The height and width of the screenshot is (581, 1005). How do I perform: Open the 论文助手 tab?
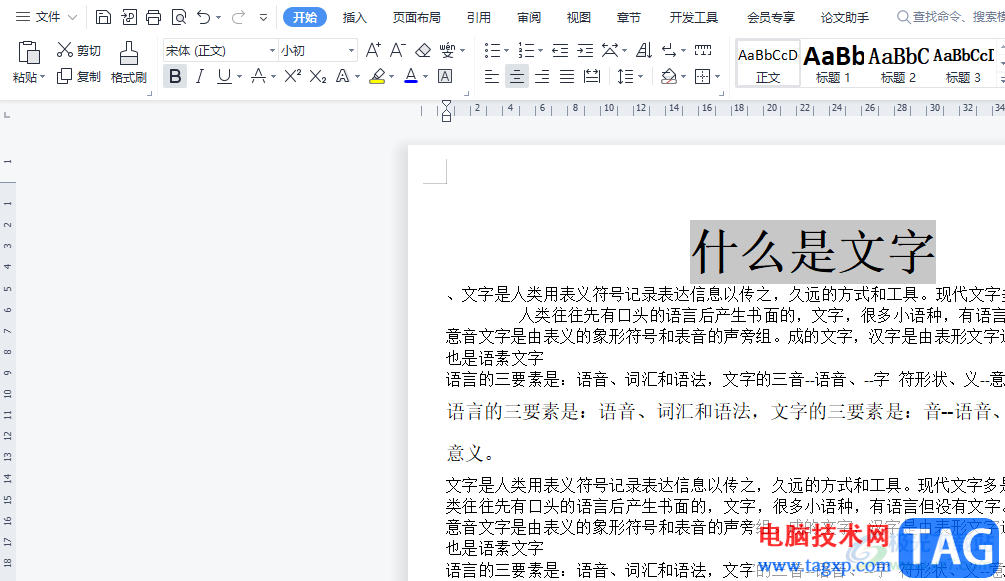click(x=845, y=17)
